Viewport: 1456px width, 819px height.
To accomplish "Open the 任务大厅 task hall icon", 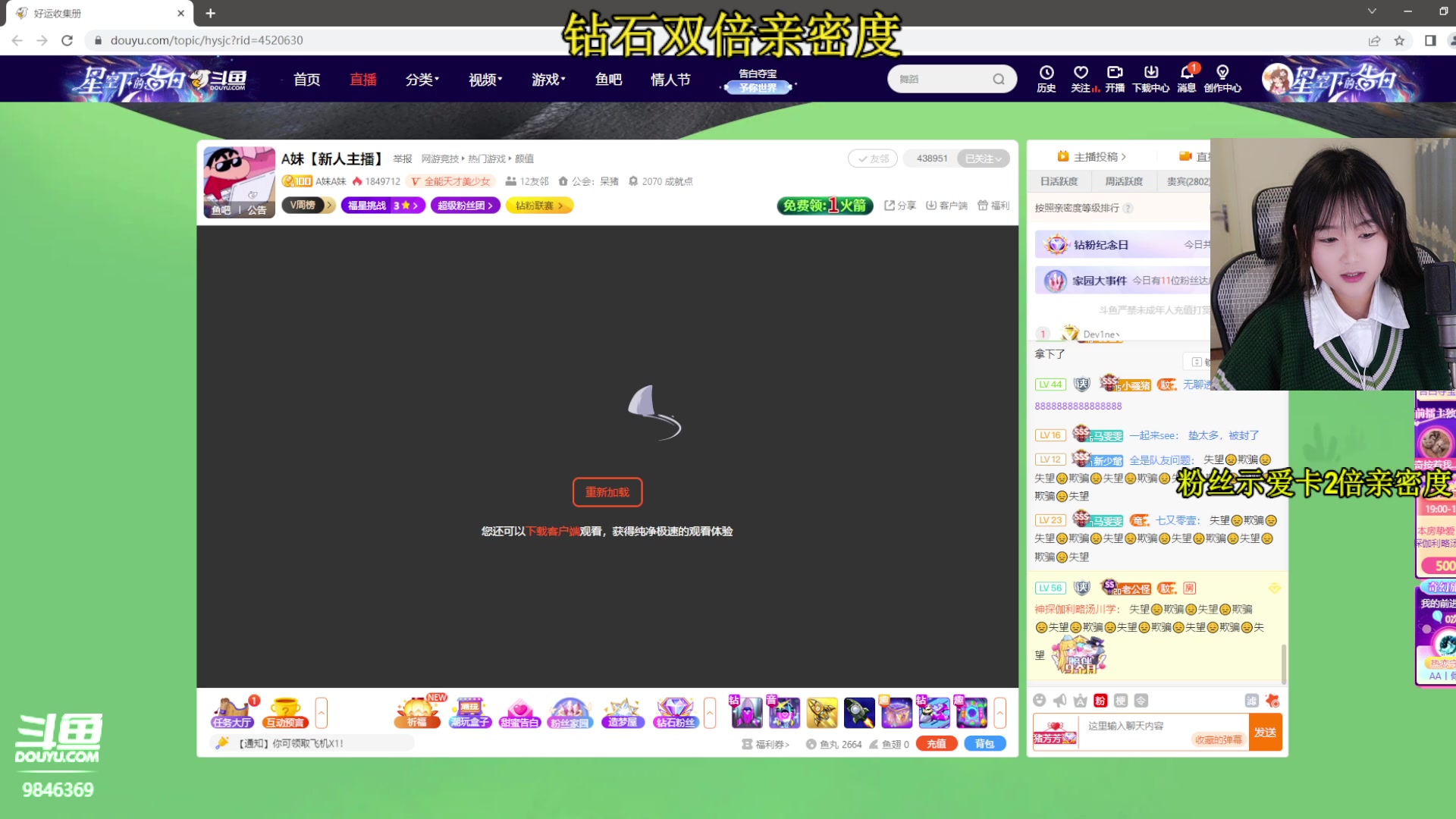I will pyautogui.click(x=232, y=713).
